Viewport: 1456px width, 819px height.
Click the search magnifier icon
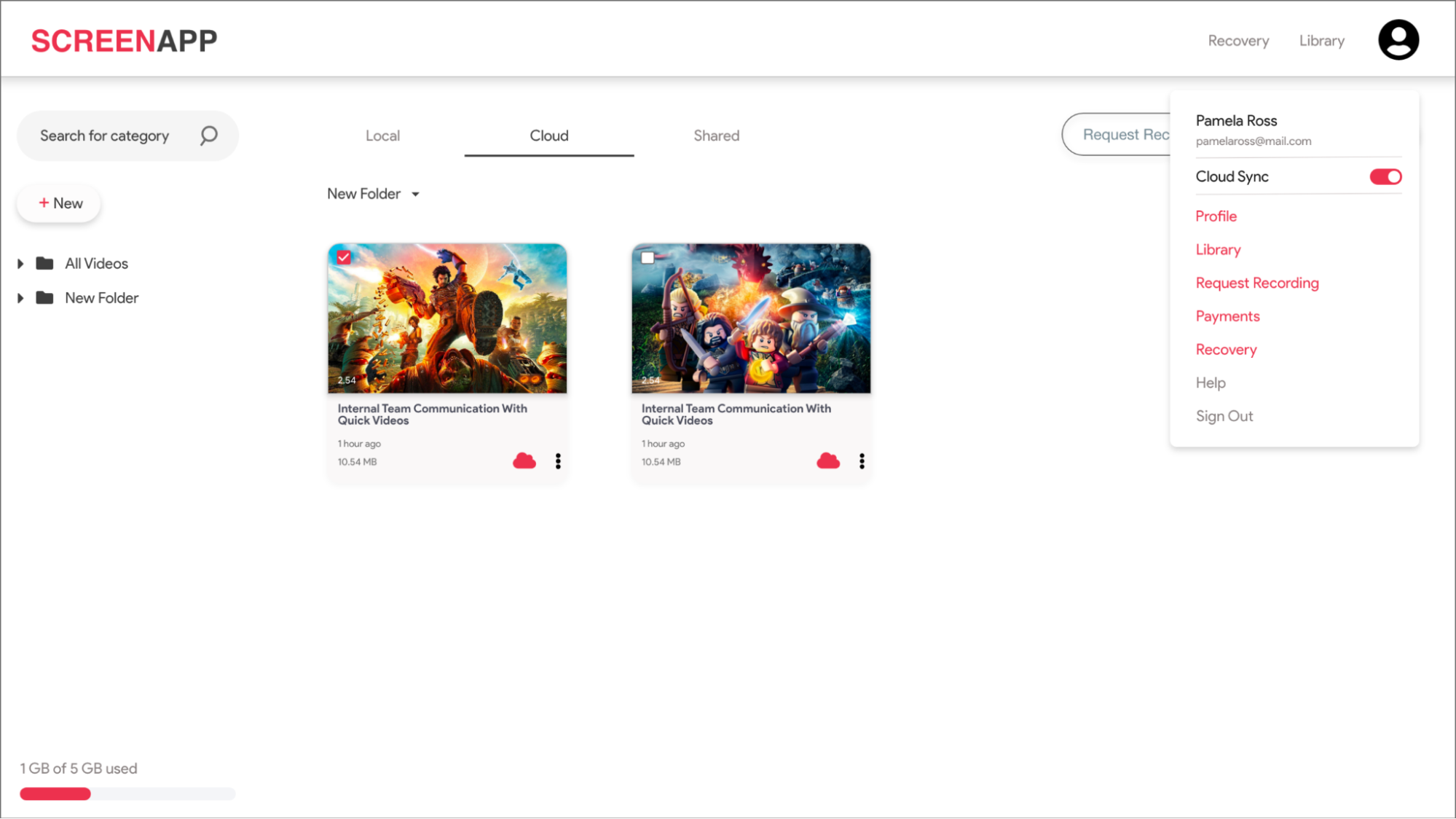coord(209,136)
